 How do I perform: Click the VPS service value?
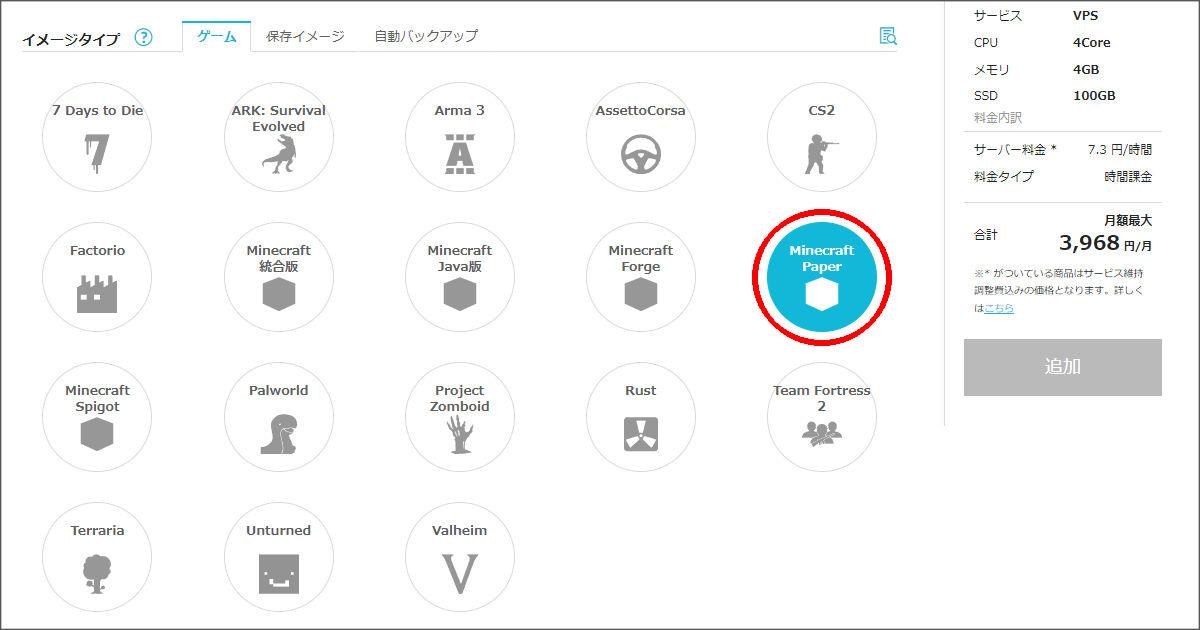click(1086, 16)
